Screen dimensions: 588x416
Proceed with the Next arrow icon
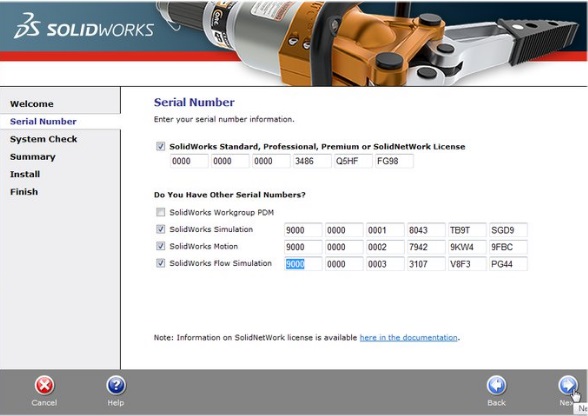coord(568,385)
